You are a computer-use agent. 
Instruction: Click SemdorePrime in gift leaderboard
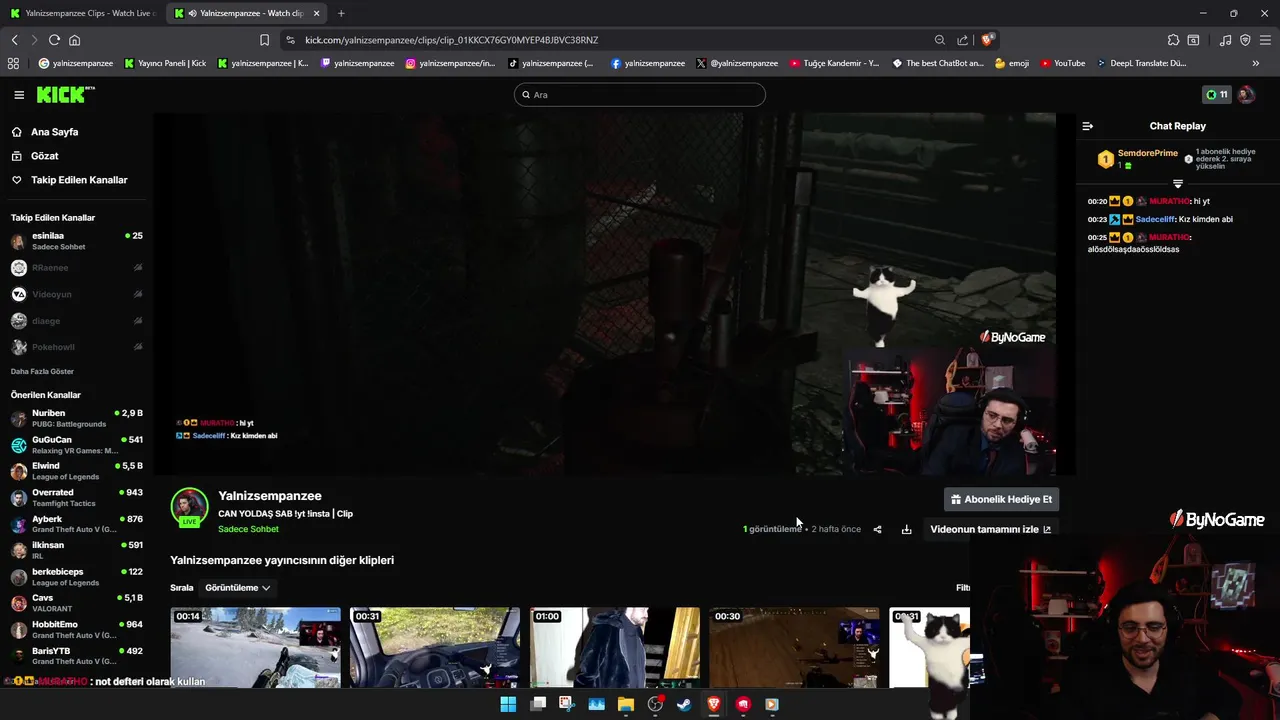(x=1147, y=153)
